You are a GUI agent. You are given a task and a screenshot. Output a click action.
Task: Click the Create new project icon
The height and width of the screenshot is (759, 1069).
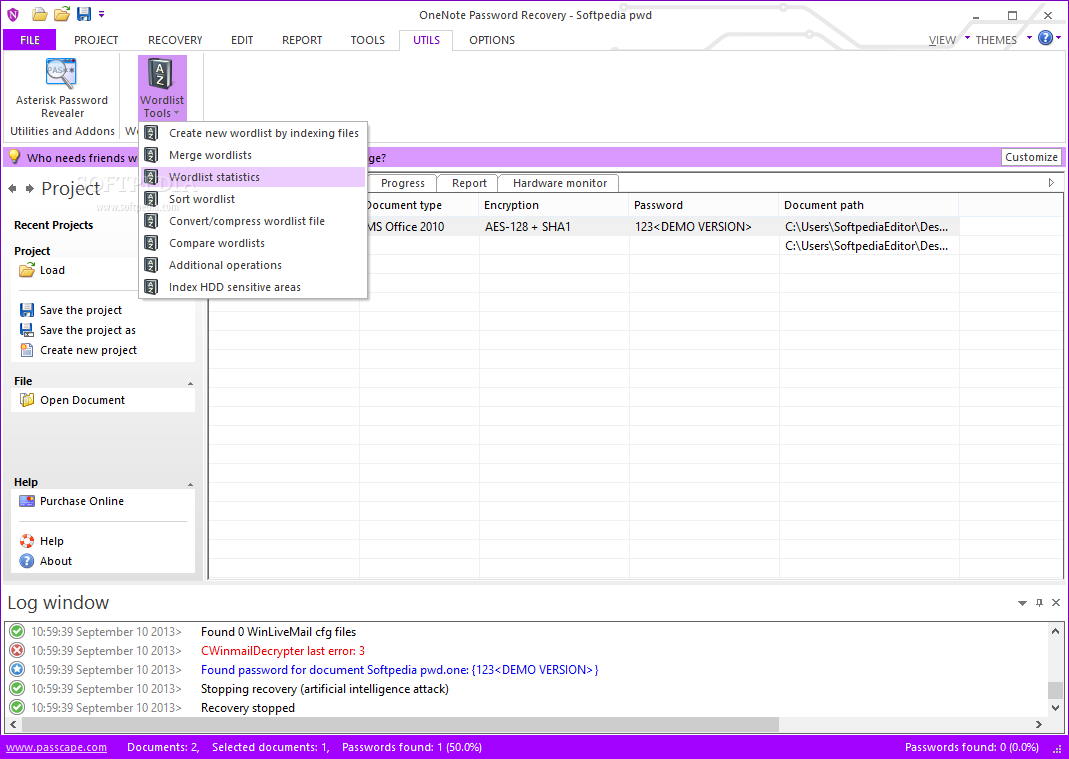point(27,350)
